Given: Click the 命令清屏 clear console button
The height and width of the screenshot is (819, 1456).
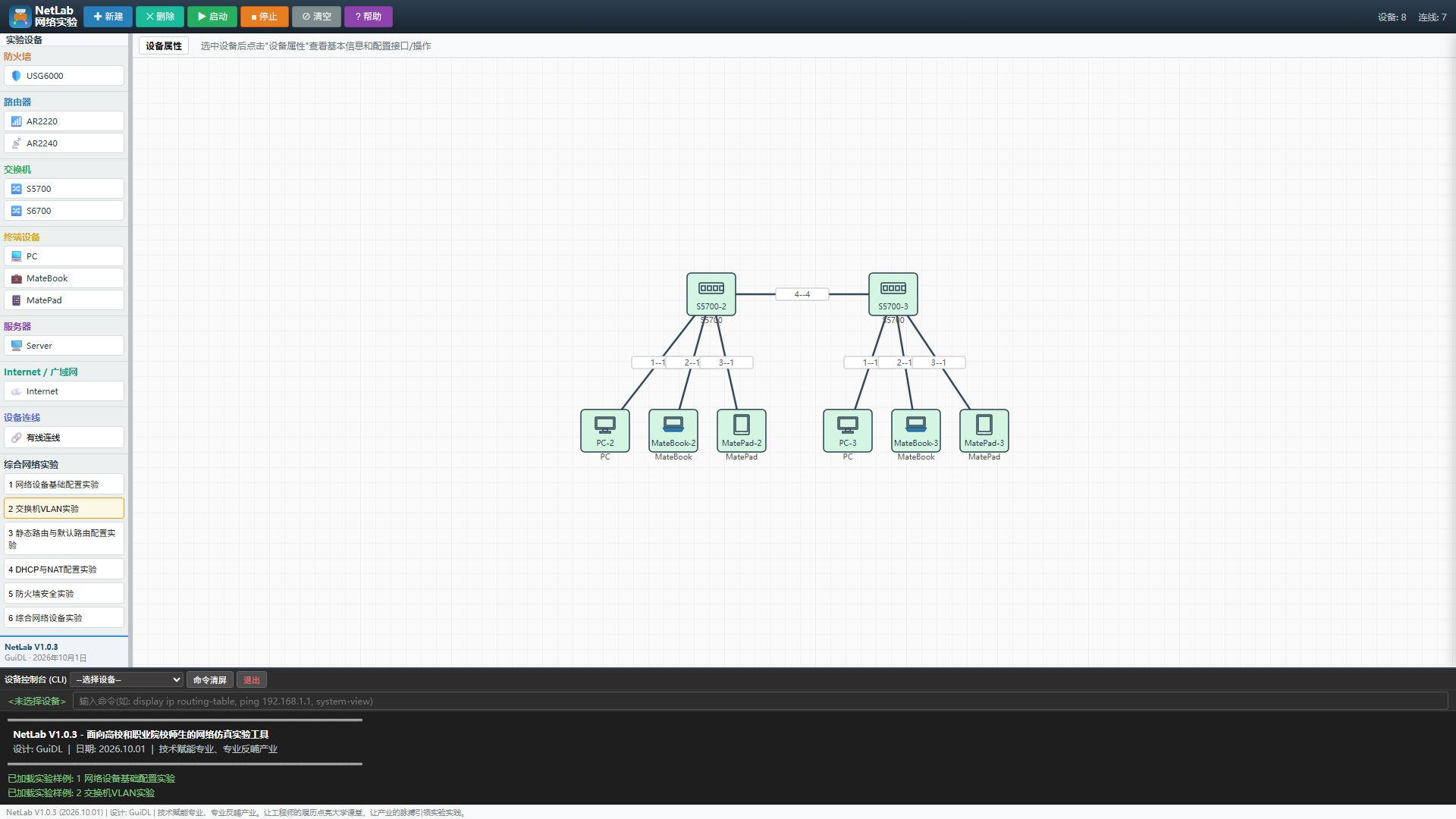Looking at the screenshot, I should click(x=210, y=680).
